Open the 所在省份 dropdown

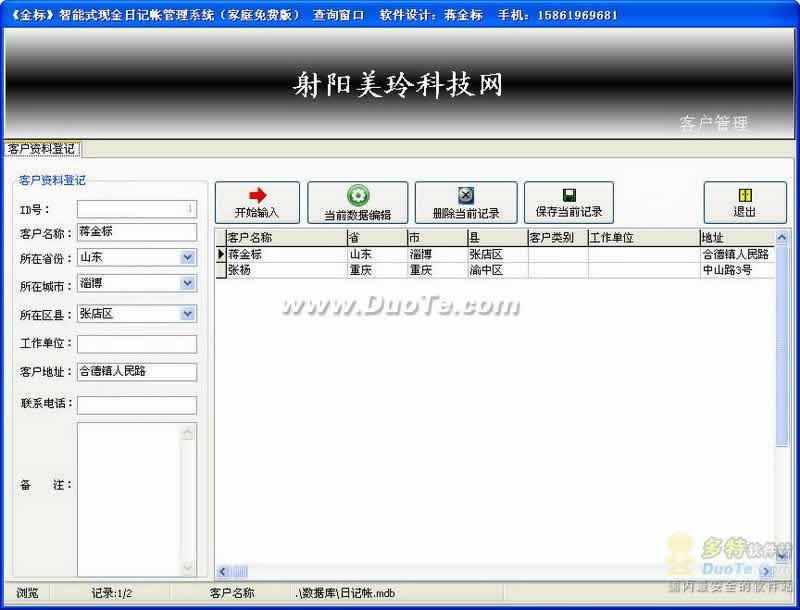(188, 257)
